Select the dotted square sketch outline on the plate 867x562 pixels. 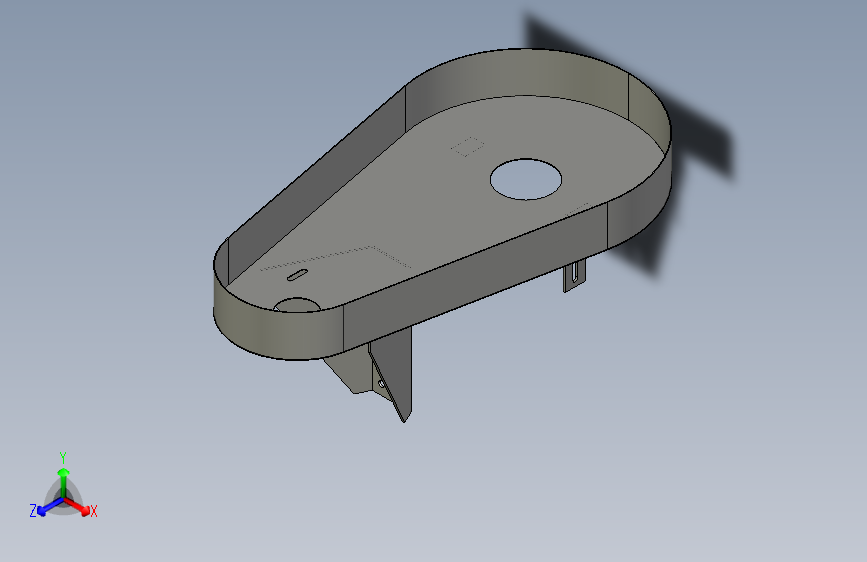[x=467, y=147]
